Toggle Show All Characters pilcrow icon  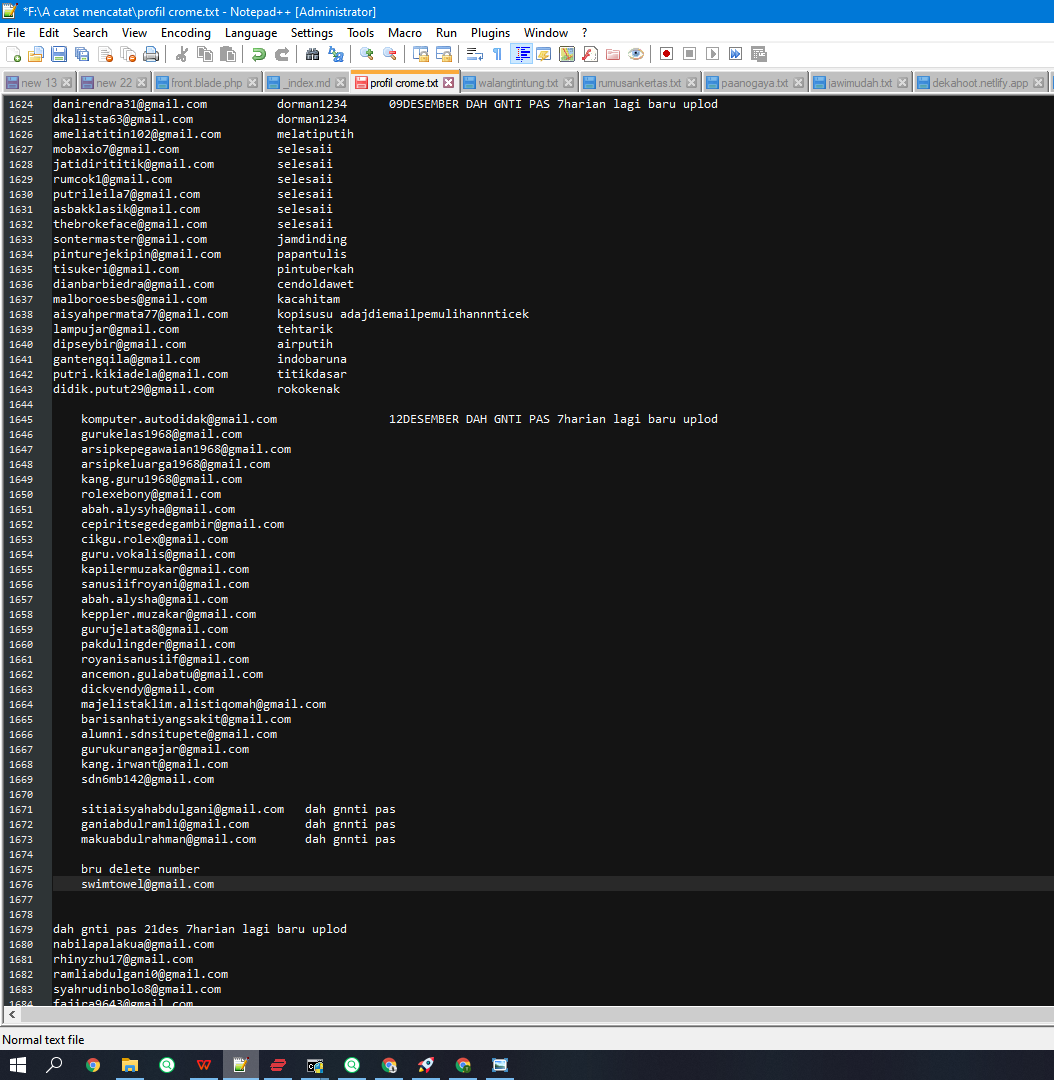click(497, 54)
